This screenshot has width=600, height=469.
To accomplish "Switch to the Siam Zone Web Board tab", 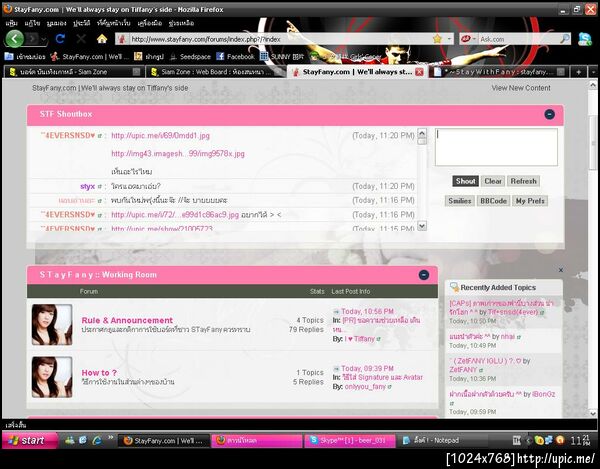I will click(x=215, y=72).
